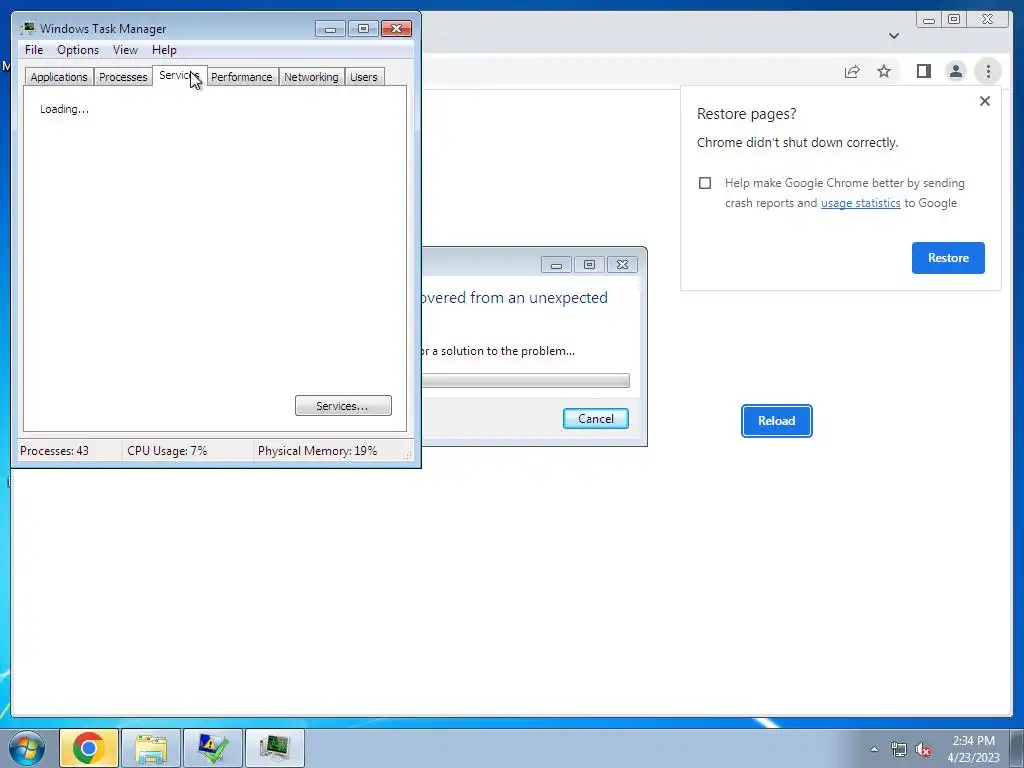Minimize the problem report dialog
The image size is (1024, 768).
[x=556, y=264]
